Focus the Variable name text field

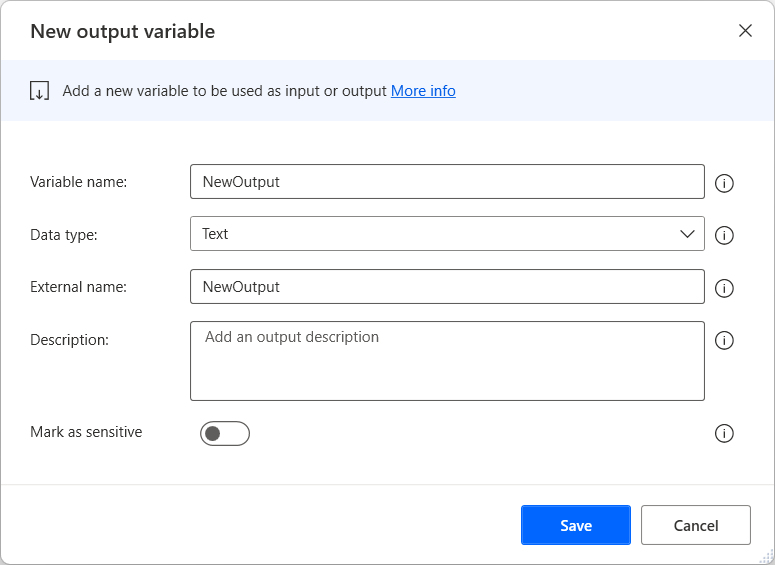click(447, 182)
